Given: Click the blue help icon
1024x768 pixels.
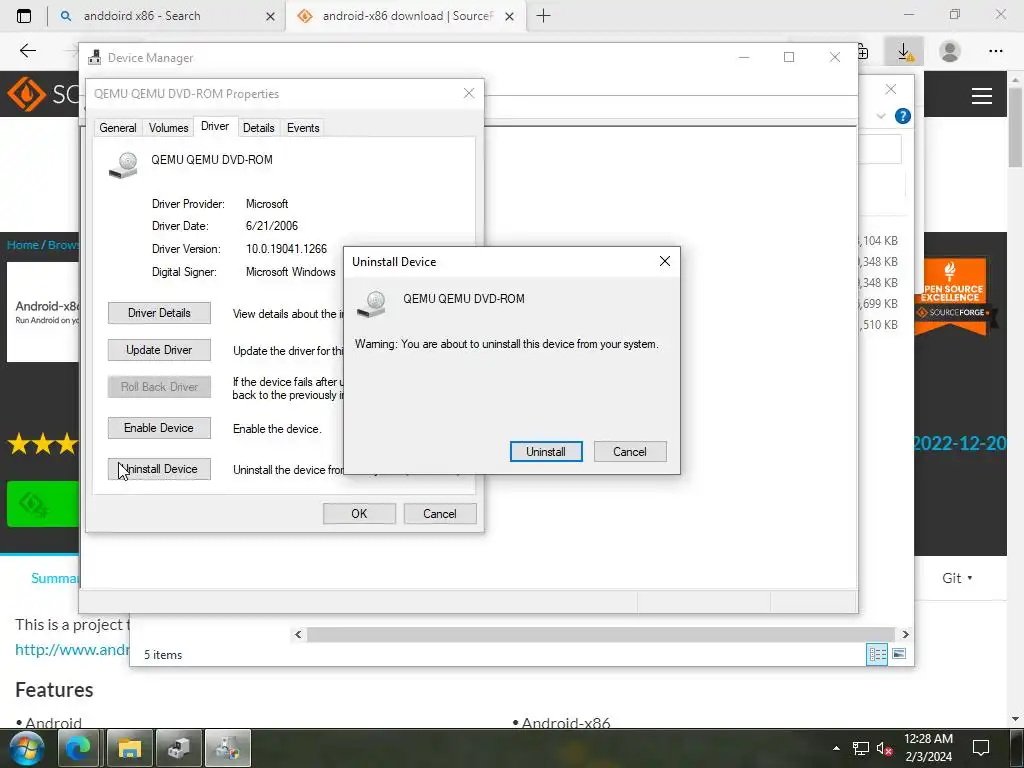Looking at the screenshot, I should [x=903, y=116].
